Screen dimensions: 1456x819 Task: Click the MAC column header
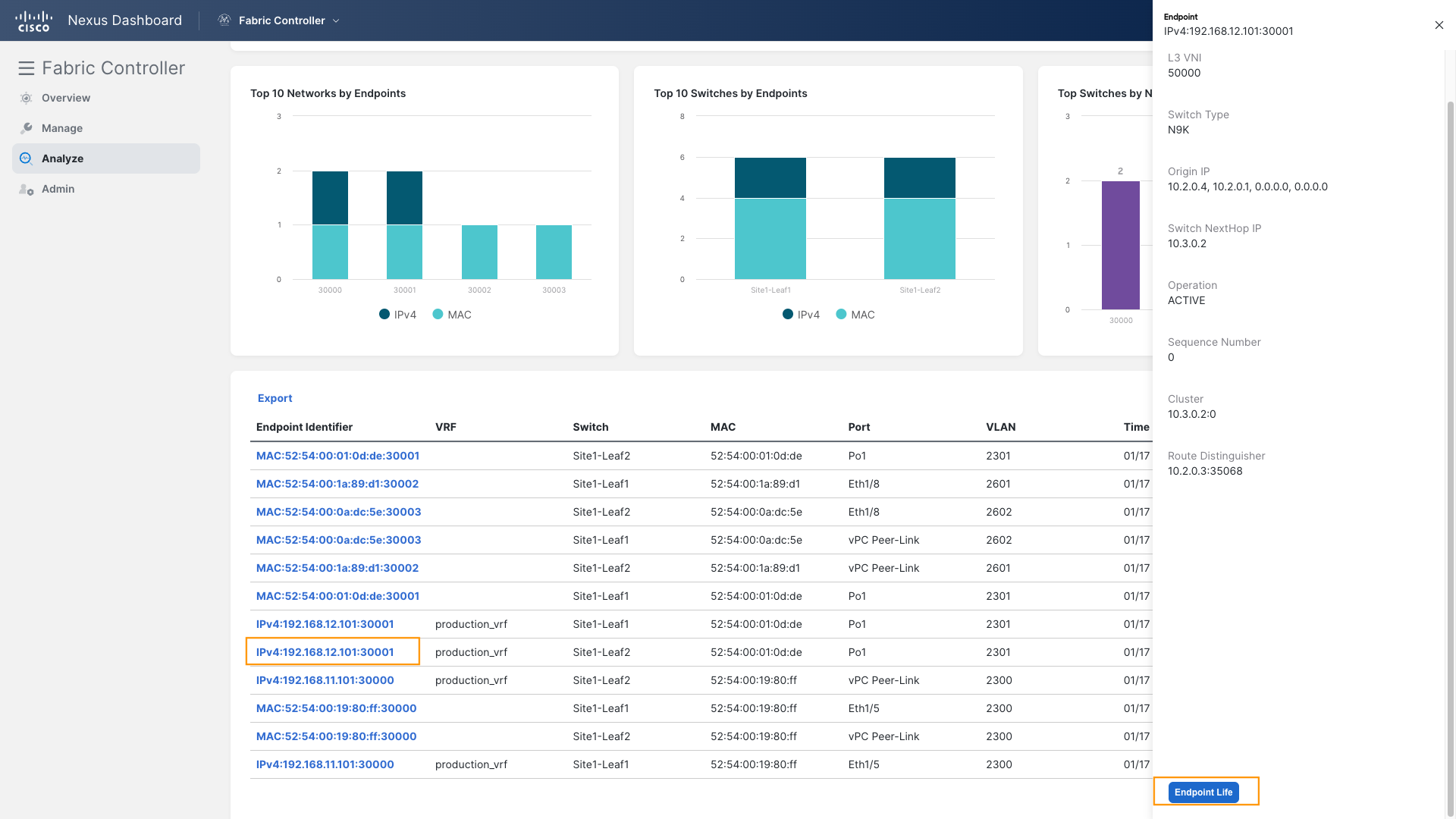tap(723, 427)
